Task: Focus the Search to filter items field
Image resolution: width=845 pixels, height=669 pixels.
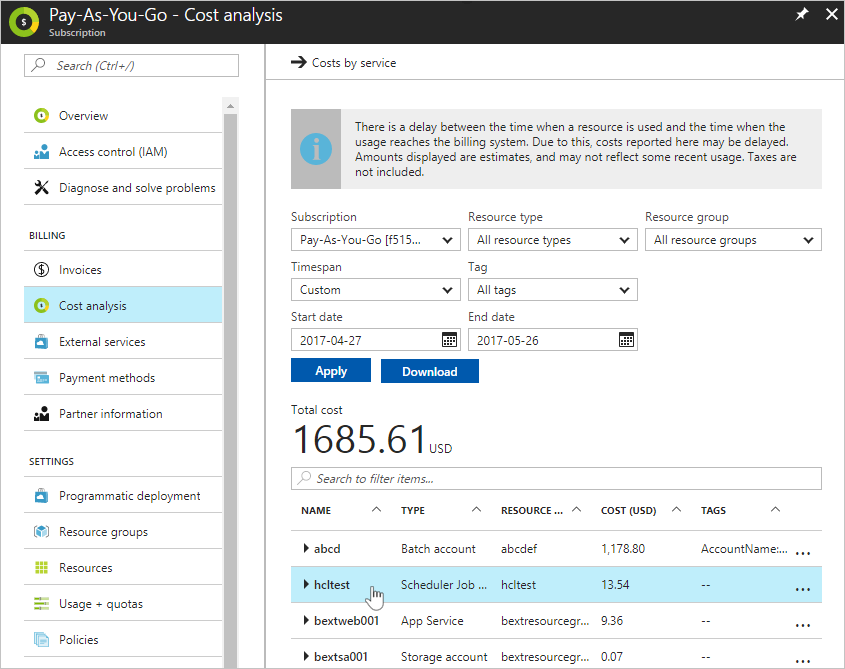Action: [556, 478]
